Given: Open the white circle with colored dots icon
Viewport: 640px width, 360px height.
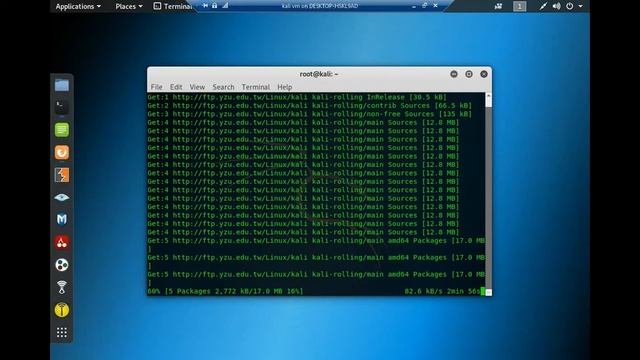Looking at the screenshot, I should pyautogui.click(x=62, y=265).
